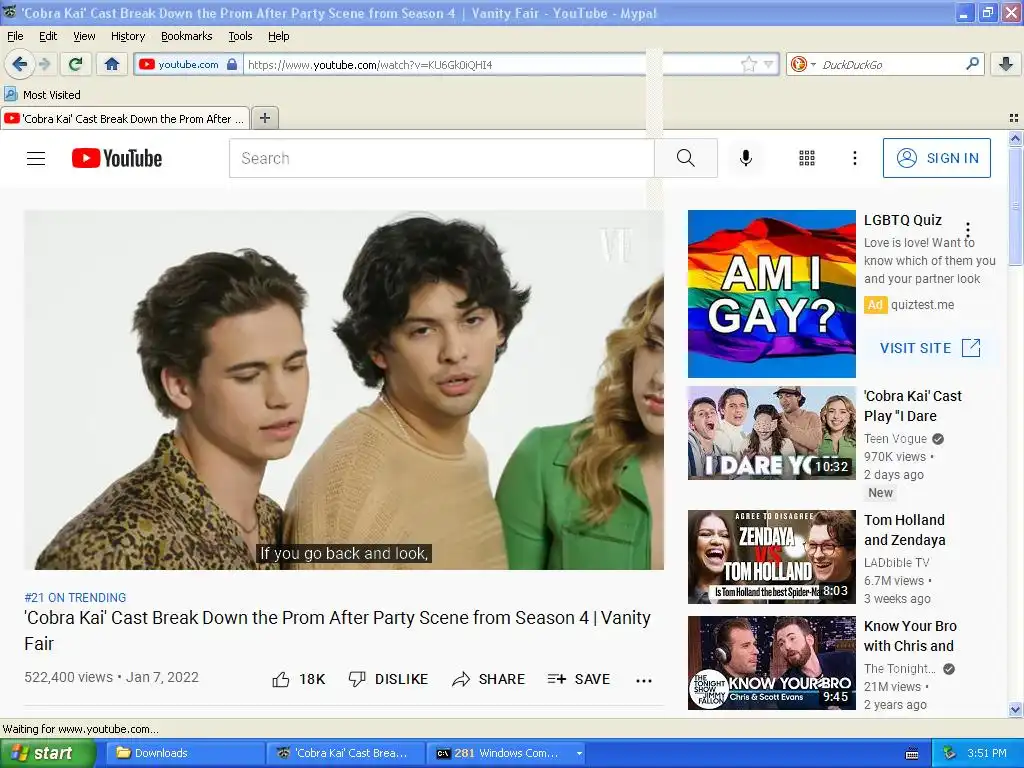Viewport: 1024px width, 768px height.
Task: Start voice search with the microphone
Action: pos(746,158)
